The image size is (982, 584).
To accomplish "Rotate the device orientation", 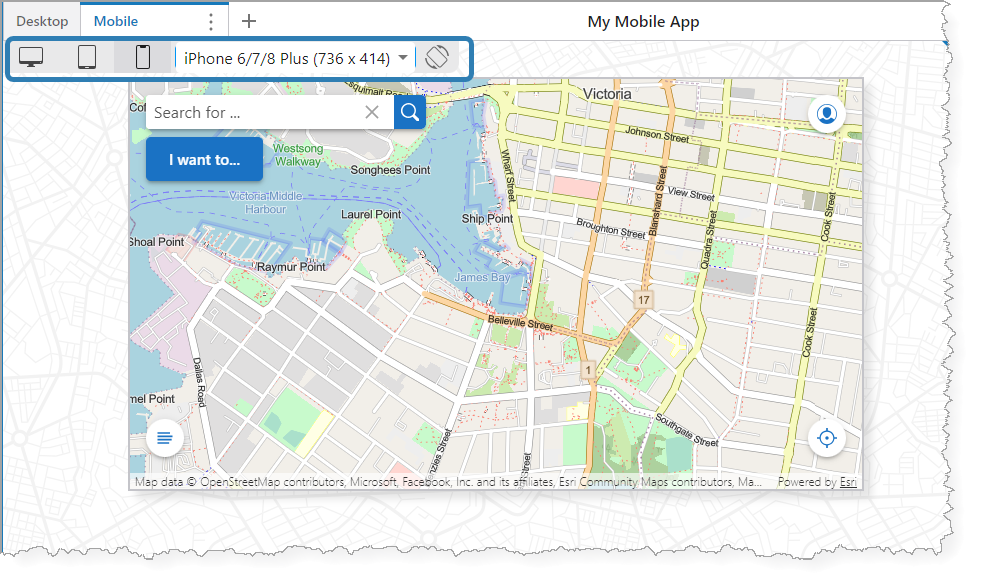I will click(435, 58).
